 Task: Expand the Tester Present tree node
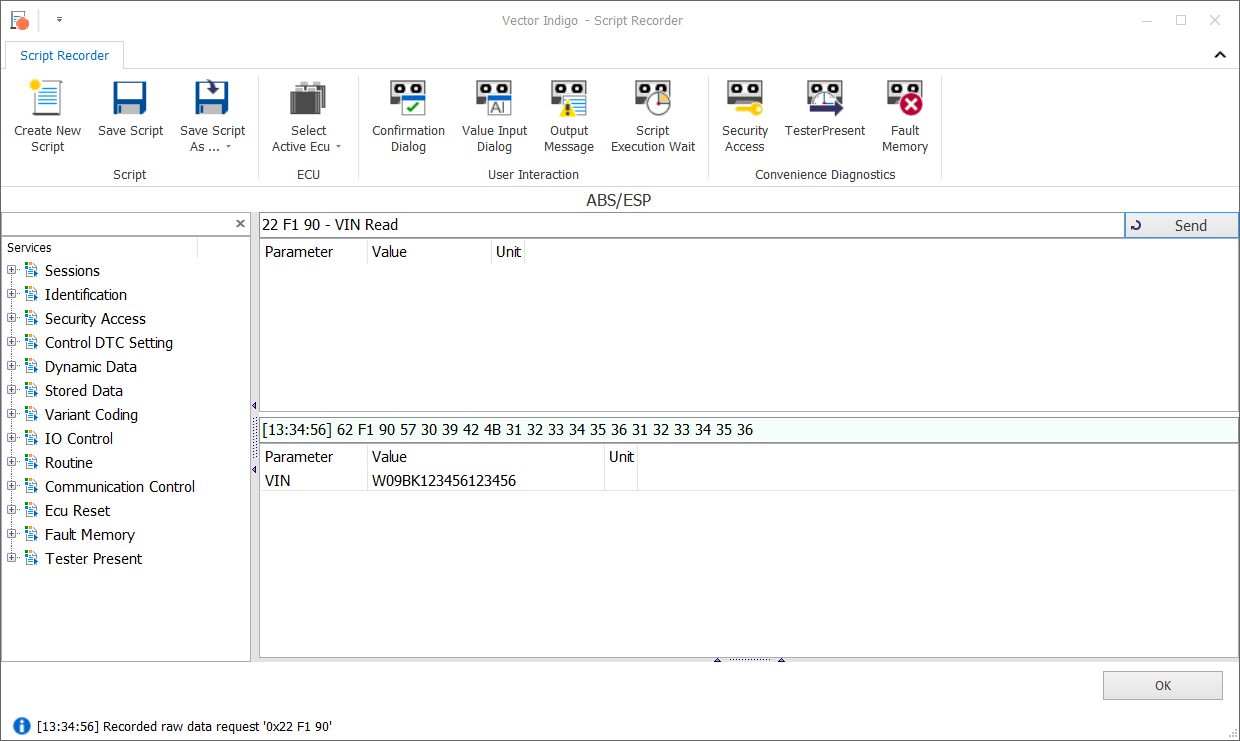[x=12, y=558]
